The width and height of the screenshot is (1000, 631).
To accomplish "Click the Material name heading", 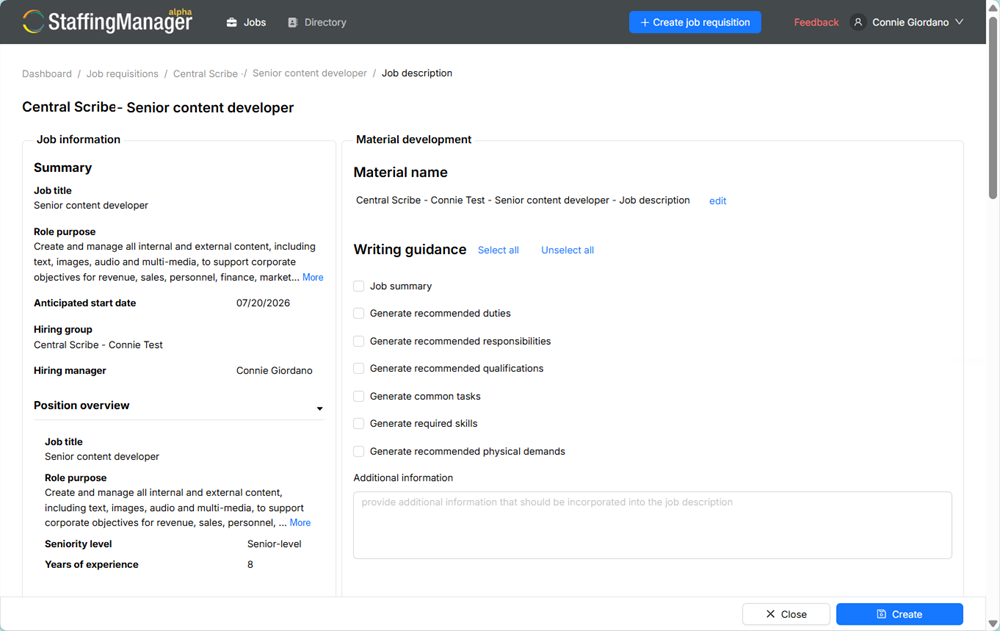I will [x=401, y=172].
